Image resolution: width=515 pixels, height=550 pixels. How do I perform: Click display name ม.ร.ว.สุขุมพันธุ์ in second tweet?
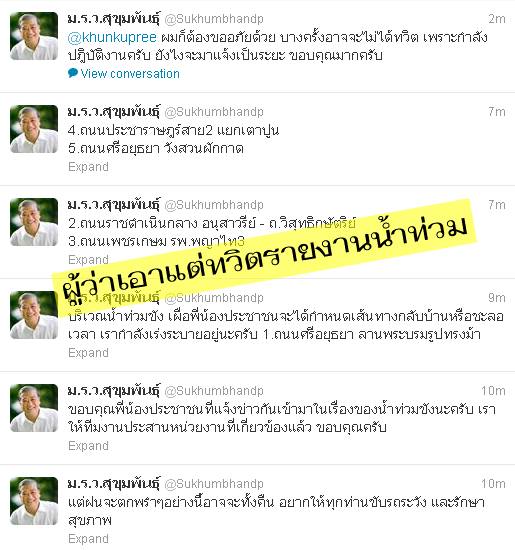pos(114,112)
